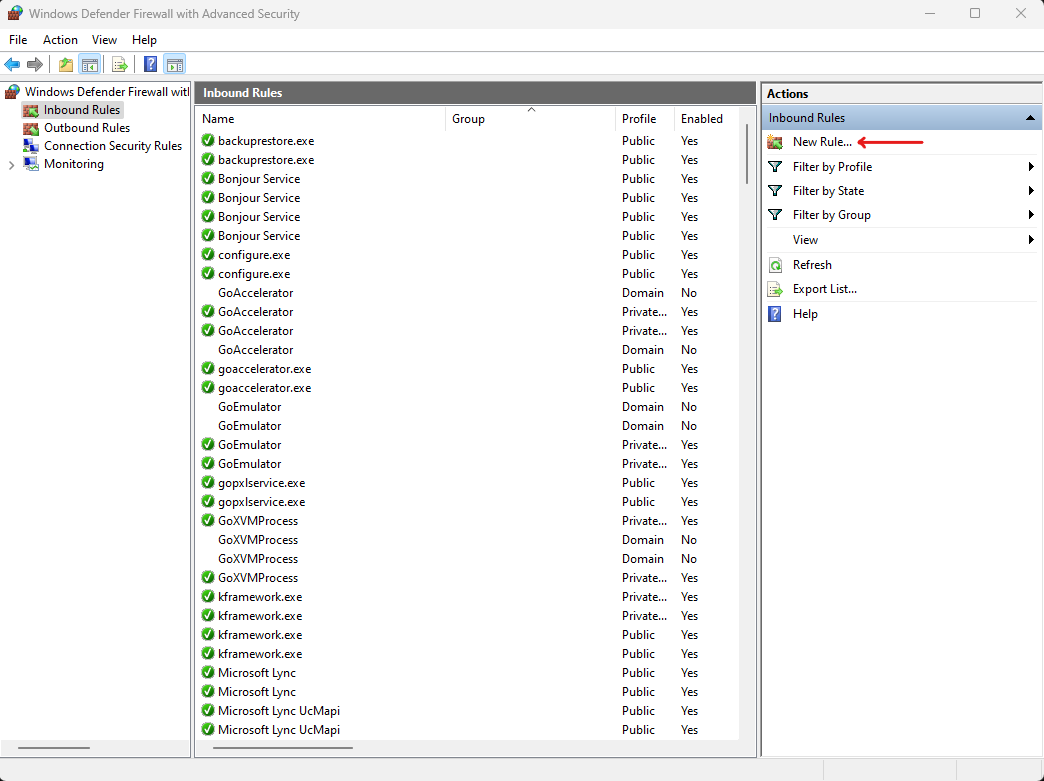The image size is (1044, 781).
Task: Click New Rule... in Actions pane
Action: point(822,142)
